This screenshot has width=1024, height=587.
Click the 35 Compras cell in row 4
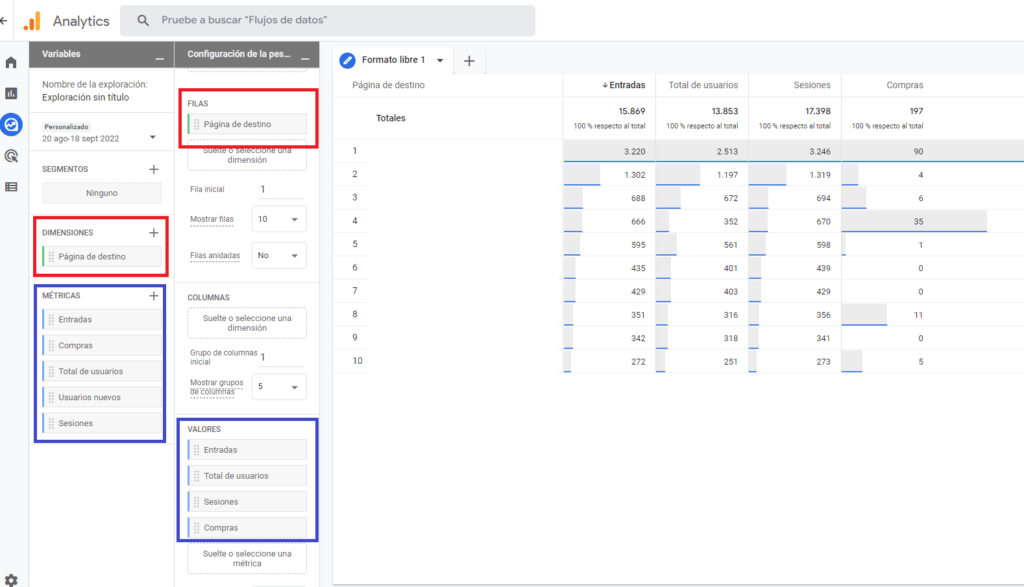(x=918, y=221)
